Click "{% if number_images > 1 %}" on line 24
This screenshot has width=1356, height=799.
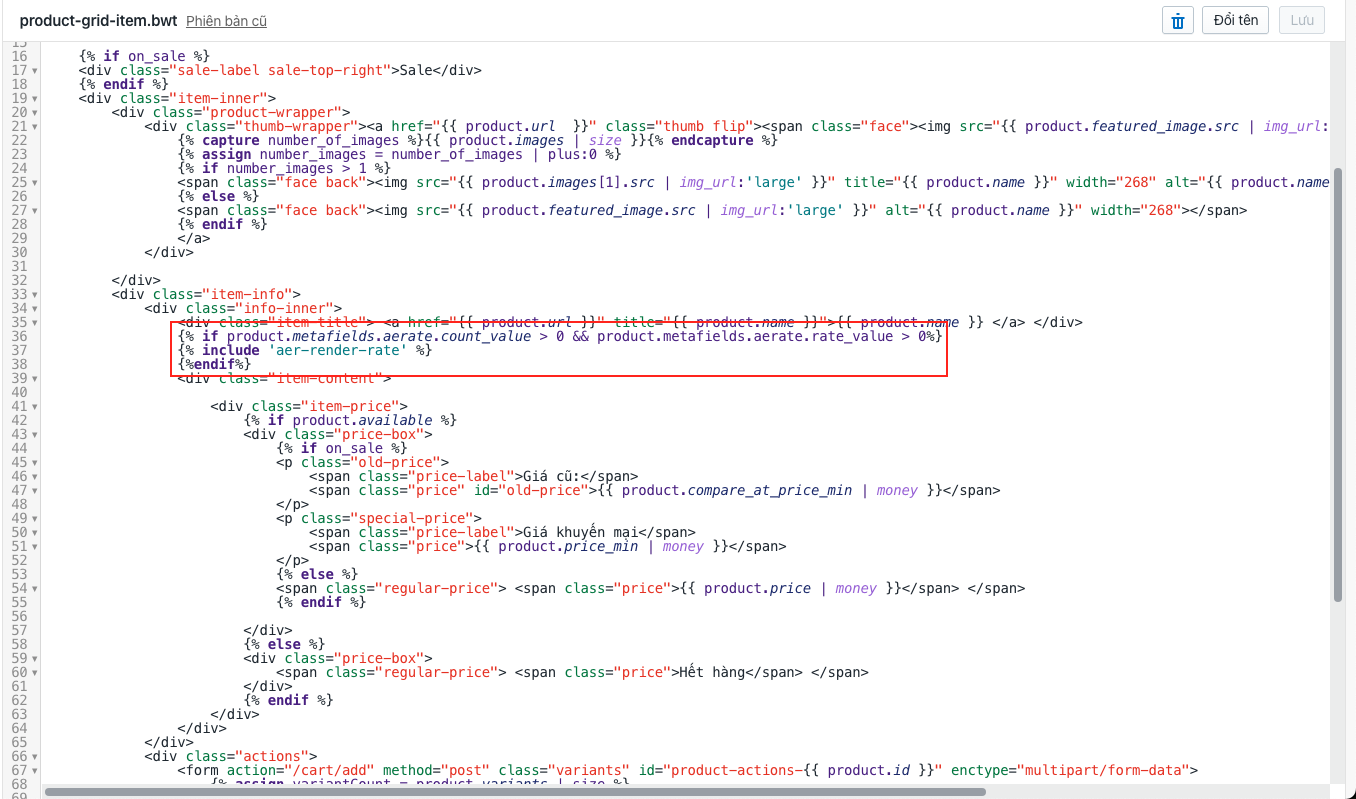(284, 168)
